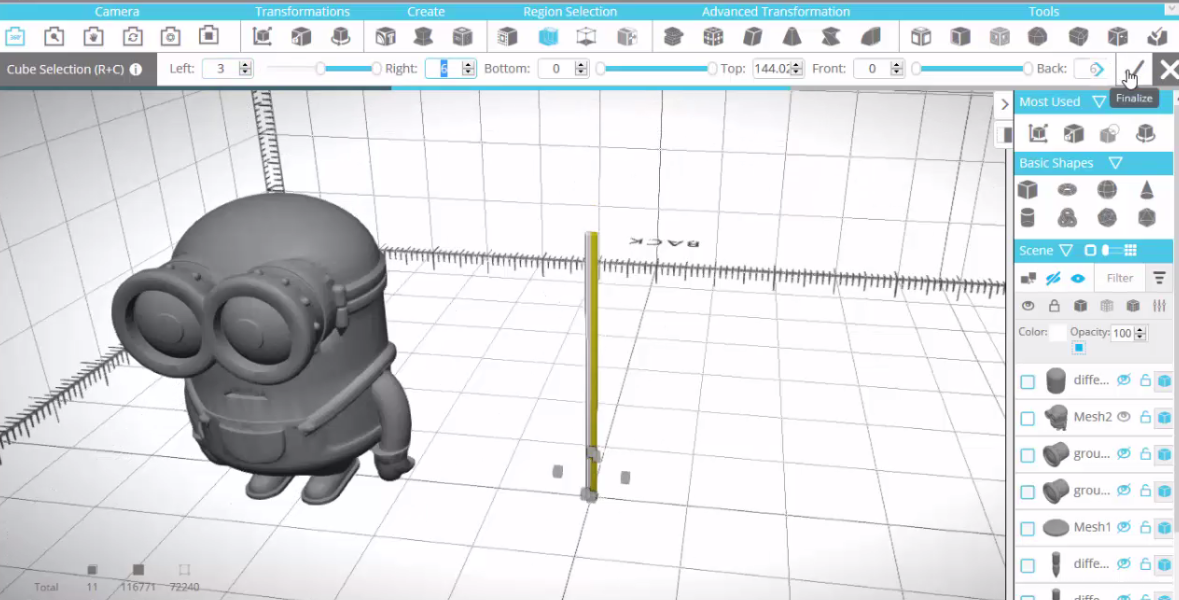The width and height of the screenshot is (1179, 600).
Task: Click the Scene Filter text field
Action: (x=1120, y=278)
